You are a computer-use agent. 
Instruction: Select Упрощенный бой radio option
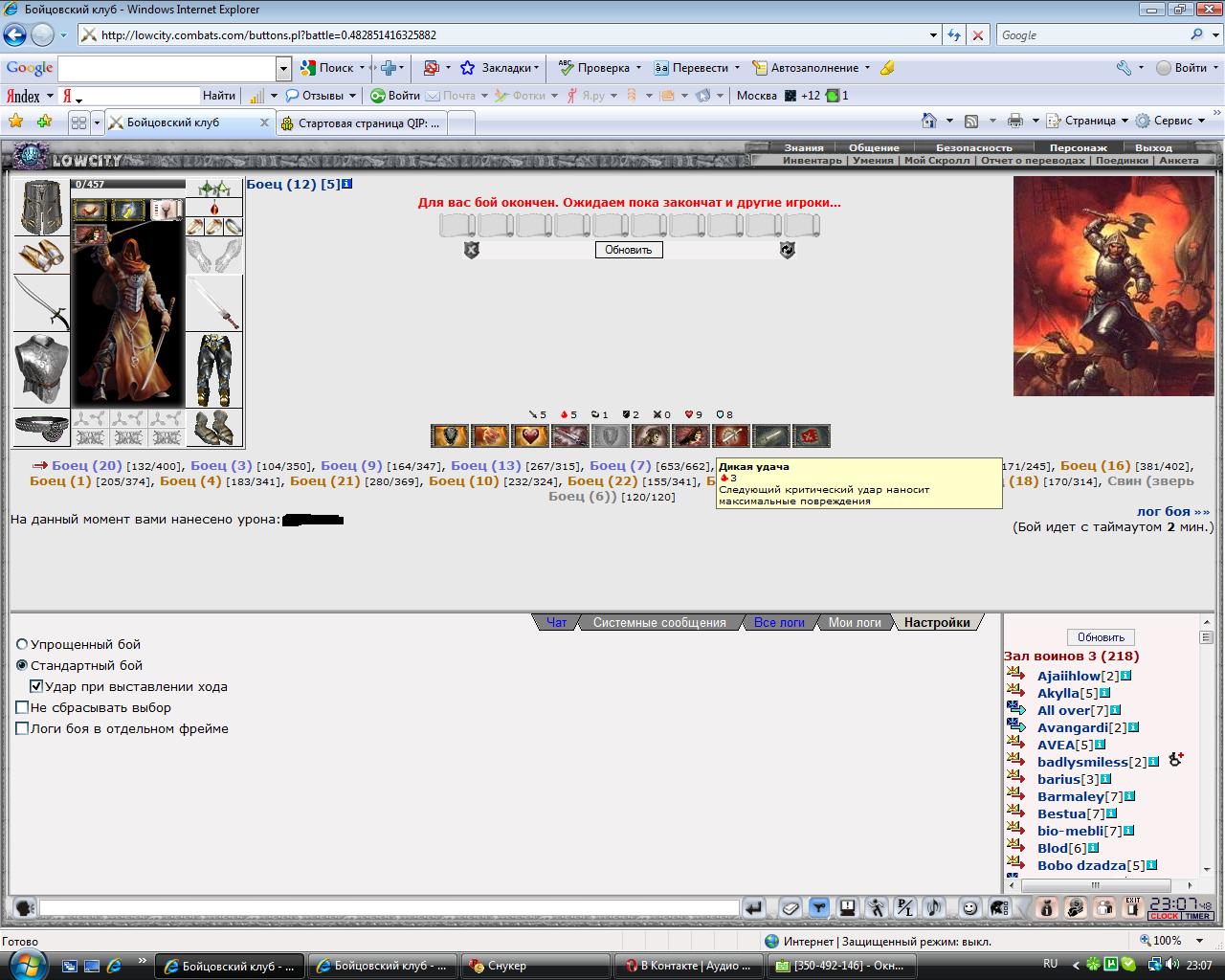click(22, 645)
